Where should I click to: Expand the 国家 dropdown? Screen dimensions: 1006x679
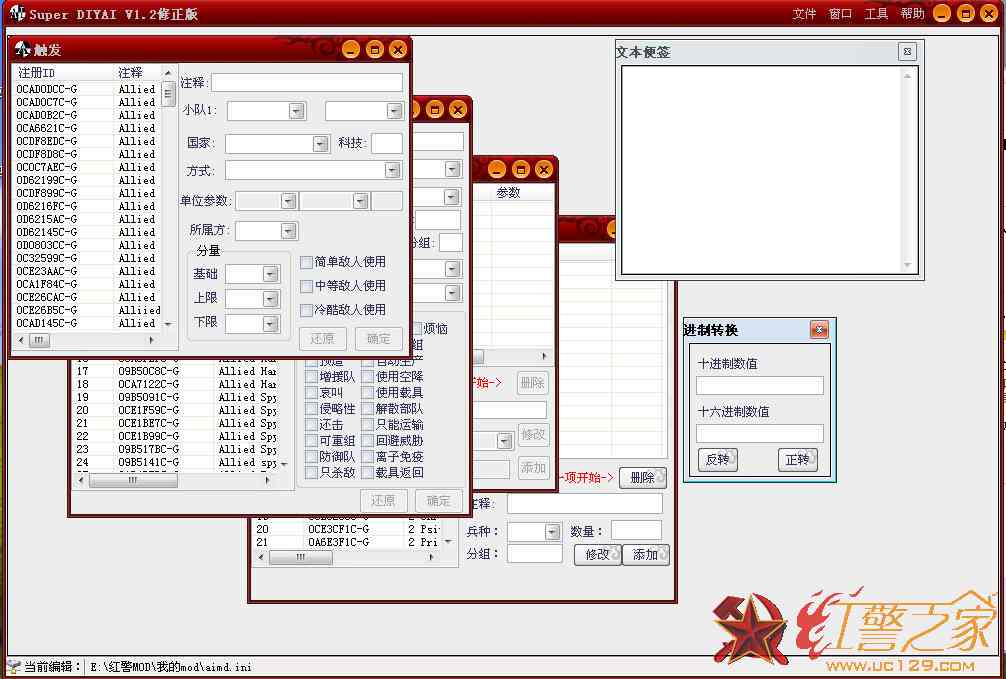click(x=321, y=144)
